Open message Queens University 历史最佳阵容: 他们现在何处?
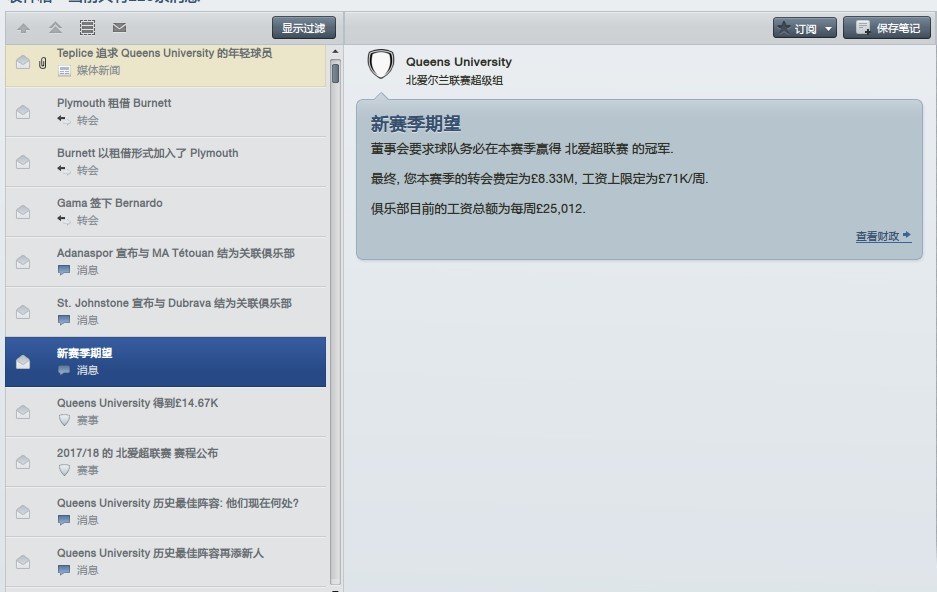Viewport: 937px width, 592px height. coord(166,512)
